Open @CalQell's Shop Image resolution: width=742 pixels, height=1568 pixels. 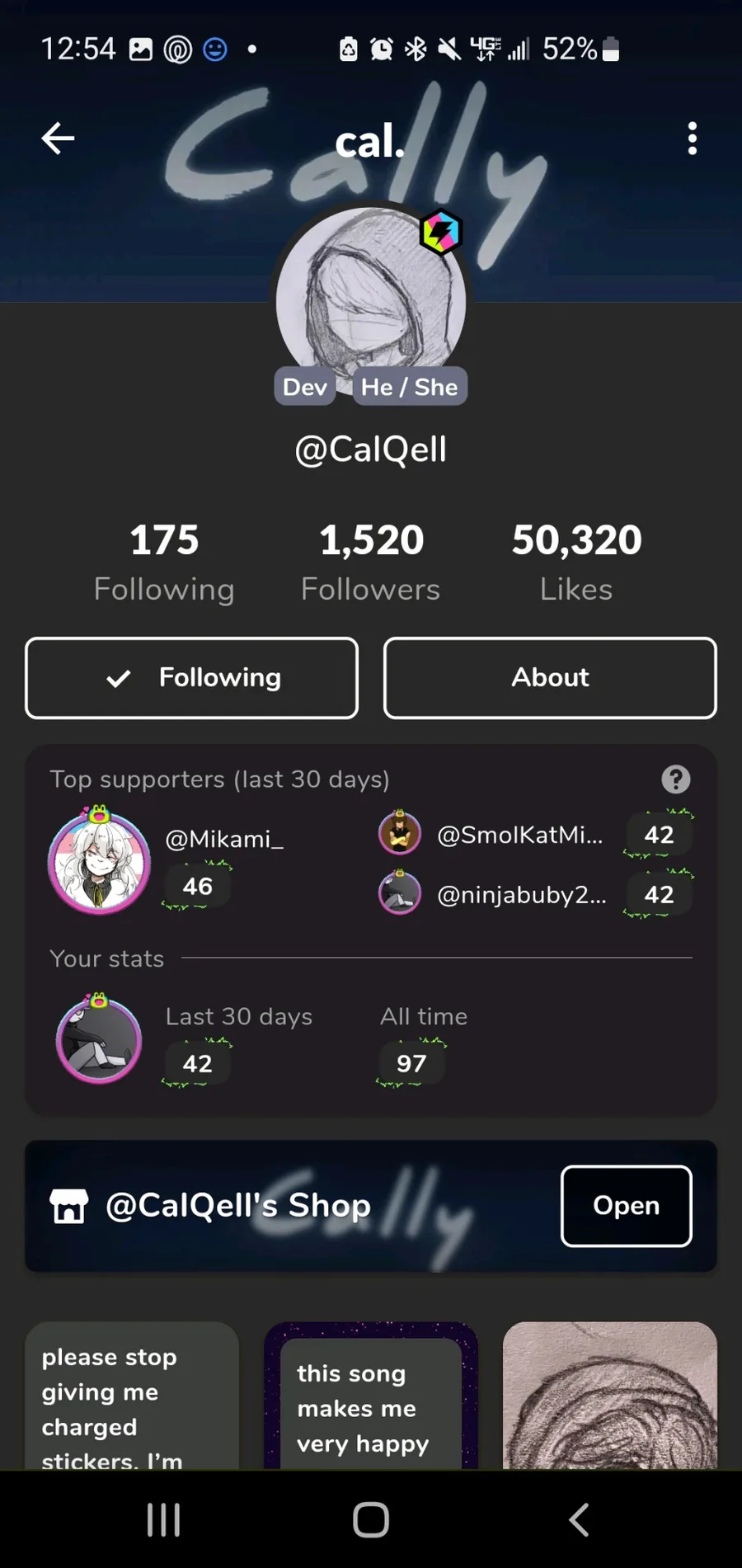[x=626, y=1206]
